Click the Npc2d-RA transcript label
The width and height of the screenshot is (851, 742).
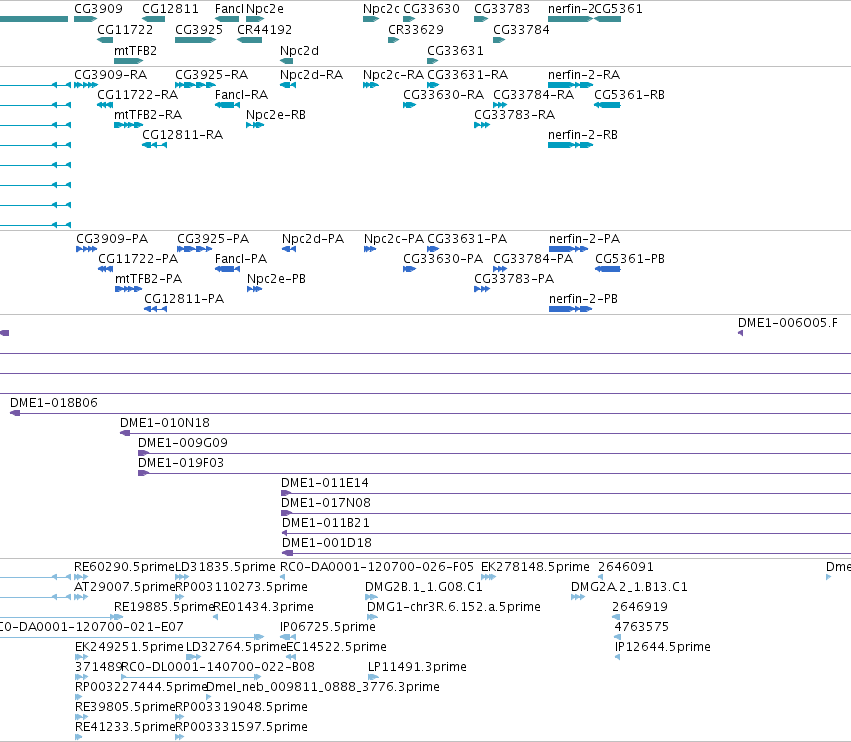click(312, 75)
